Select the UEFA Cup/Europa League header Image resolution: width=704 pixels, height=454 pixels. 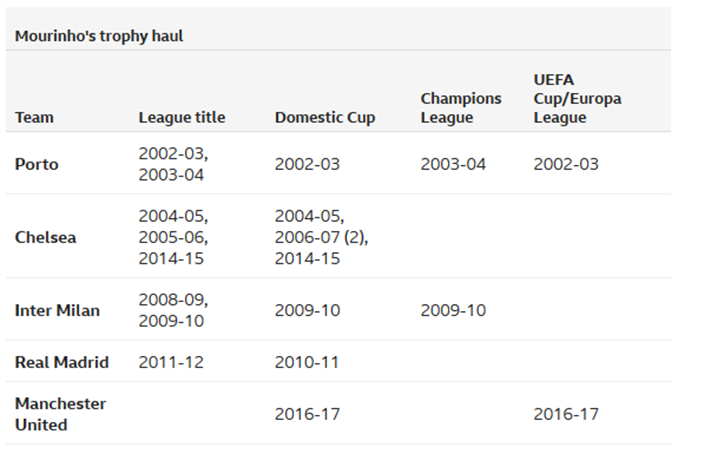point(577,98)
